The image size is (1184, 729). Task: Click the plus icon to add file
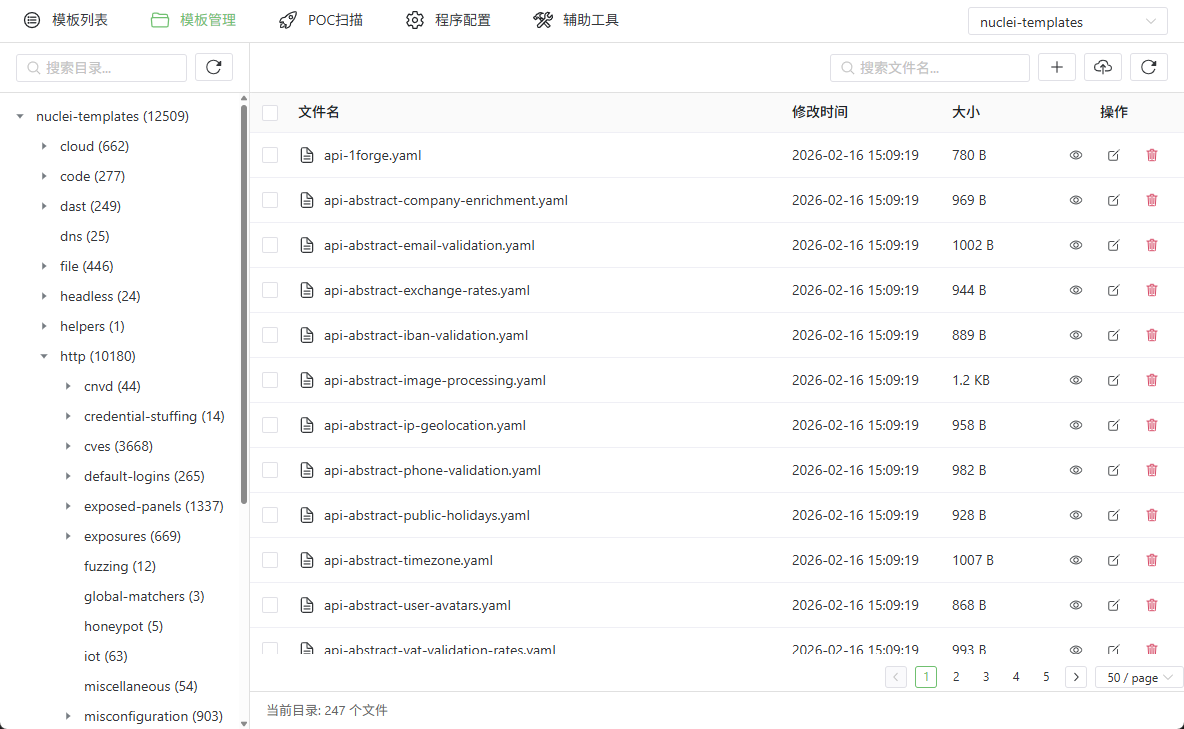tap(1057, 67)
